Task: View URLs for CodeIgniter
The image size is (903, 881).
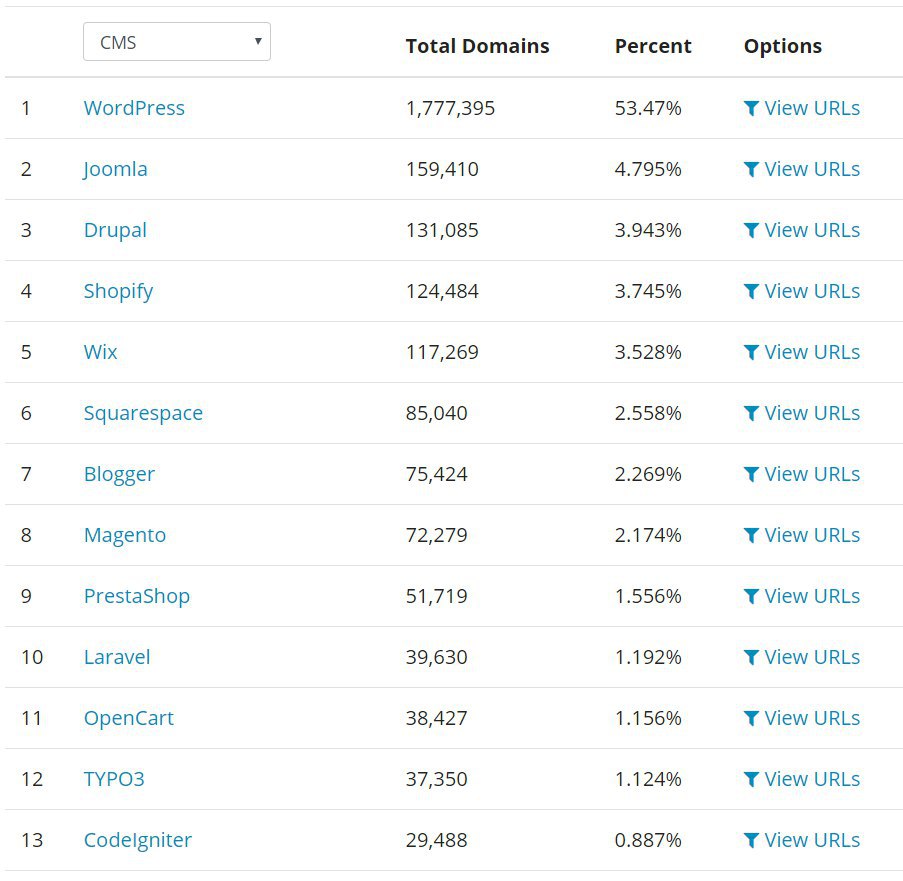Action: coord(802,840)
